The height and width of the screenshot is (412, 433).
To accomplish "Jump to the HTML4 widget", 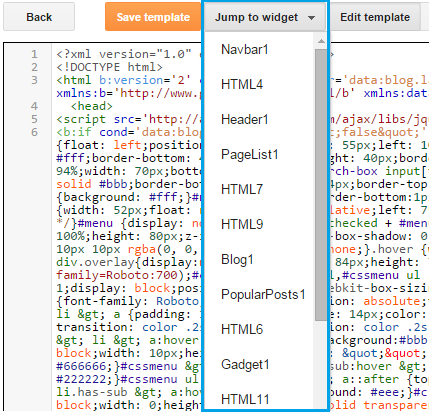I will point(242,84).
